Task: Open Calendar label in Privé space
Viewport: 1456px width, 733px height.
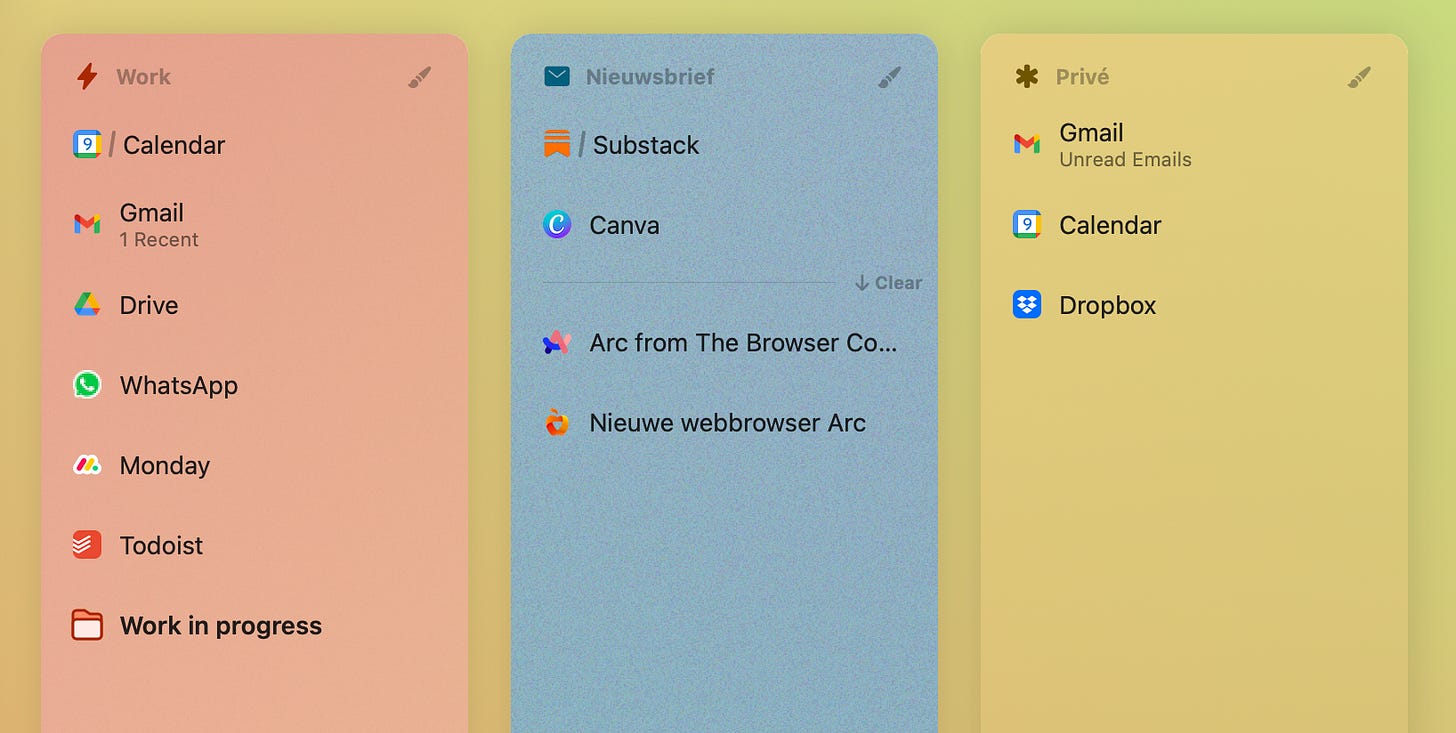Action: pyautogui.click(x=1110, y=225)
